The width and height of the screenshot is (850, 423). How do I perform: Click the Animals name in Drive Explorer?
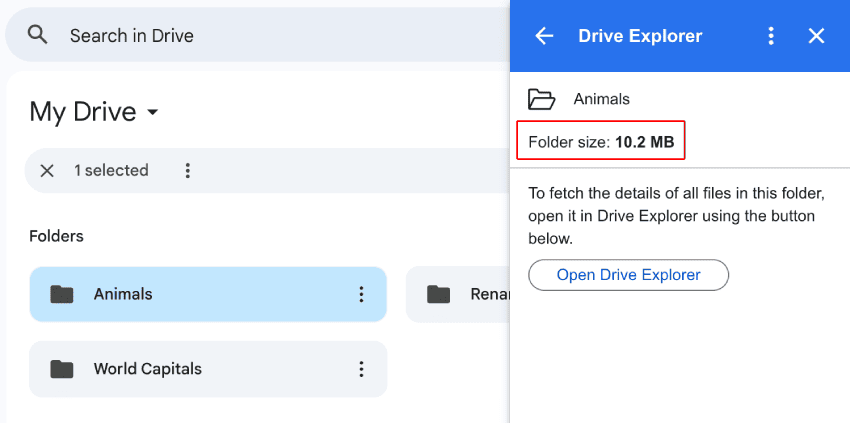point(602,99)
